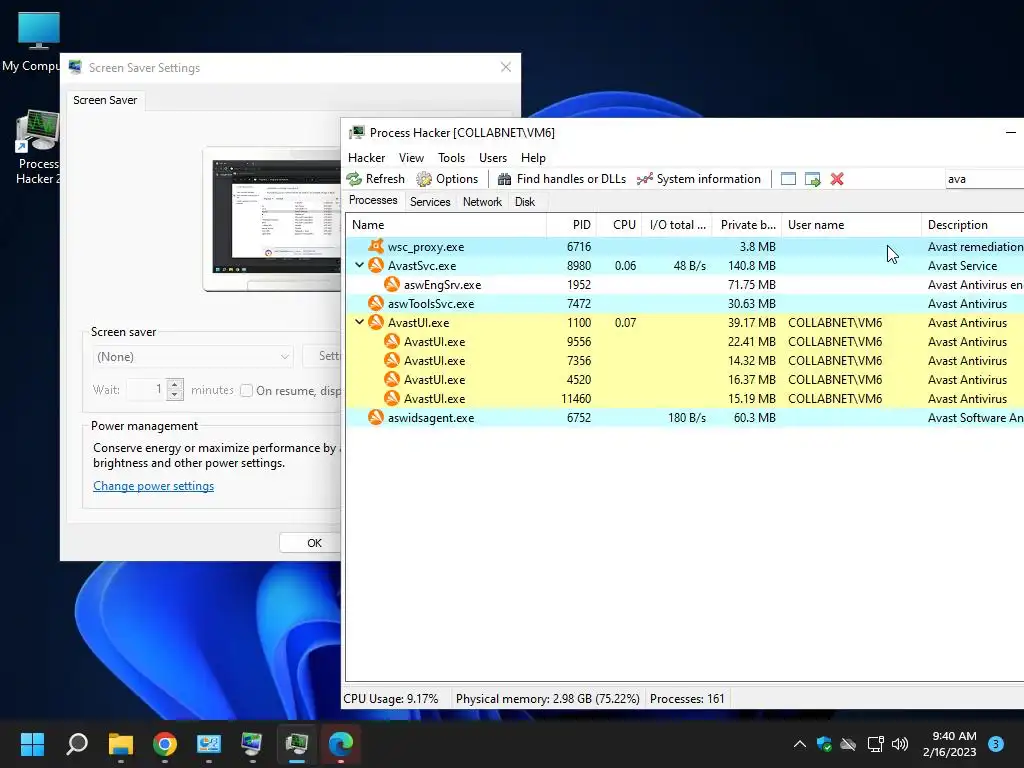The height and width of the screenshot is (768, 1024).
Task: Click the aswEngSrv.exe process icon
Action: point(392,284)
